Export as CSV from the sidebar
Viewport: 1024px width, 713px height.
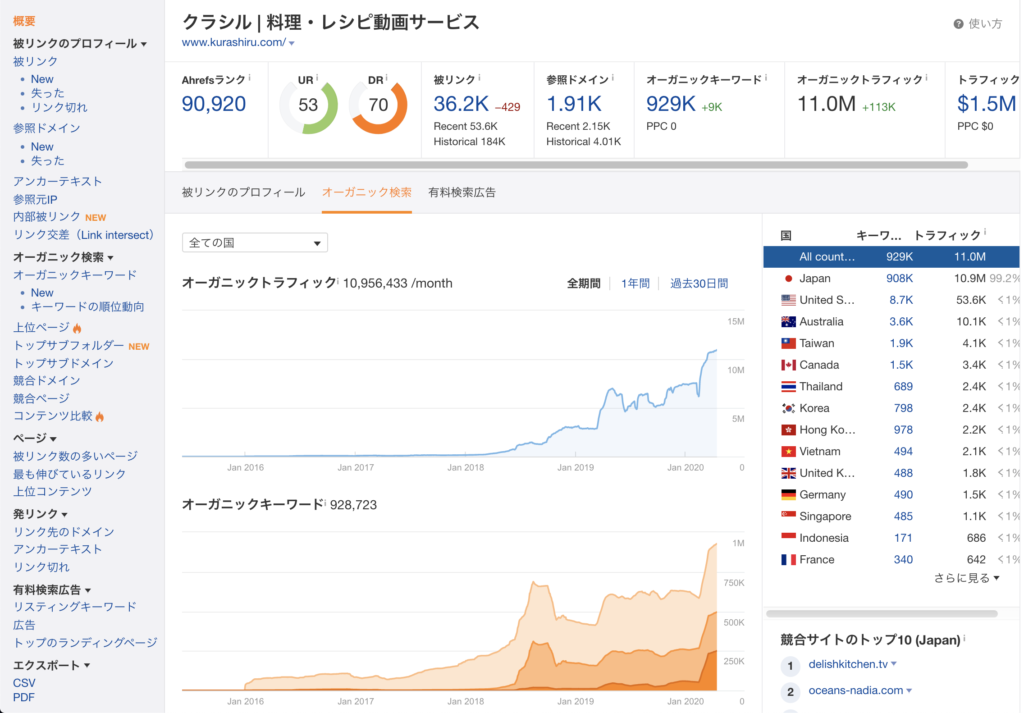tap(24, 683)
